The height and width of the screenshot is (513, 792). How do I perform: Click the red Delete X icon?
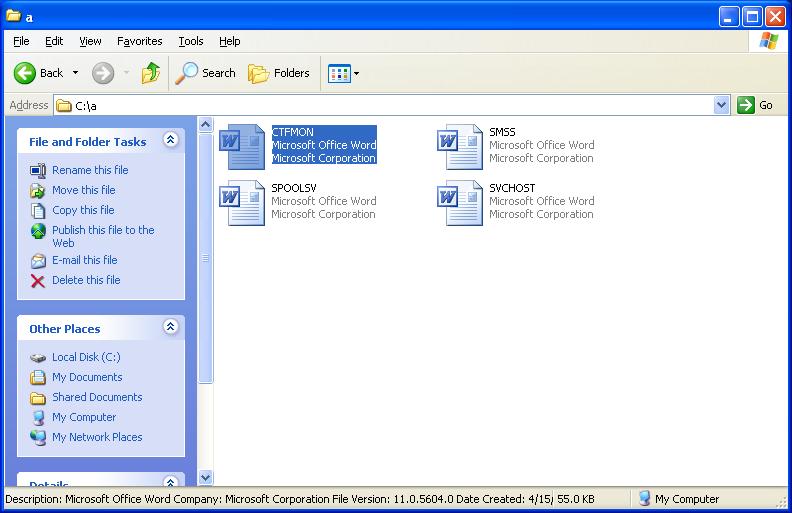pos(38,281)
